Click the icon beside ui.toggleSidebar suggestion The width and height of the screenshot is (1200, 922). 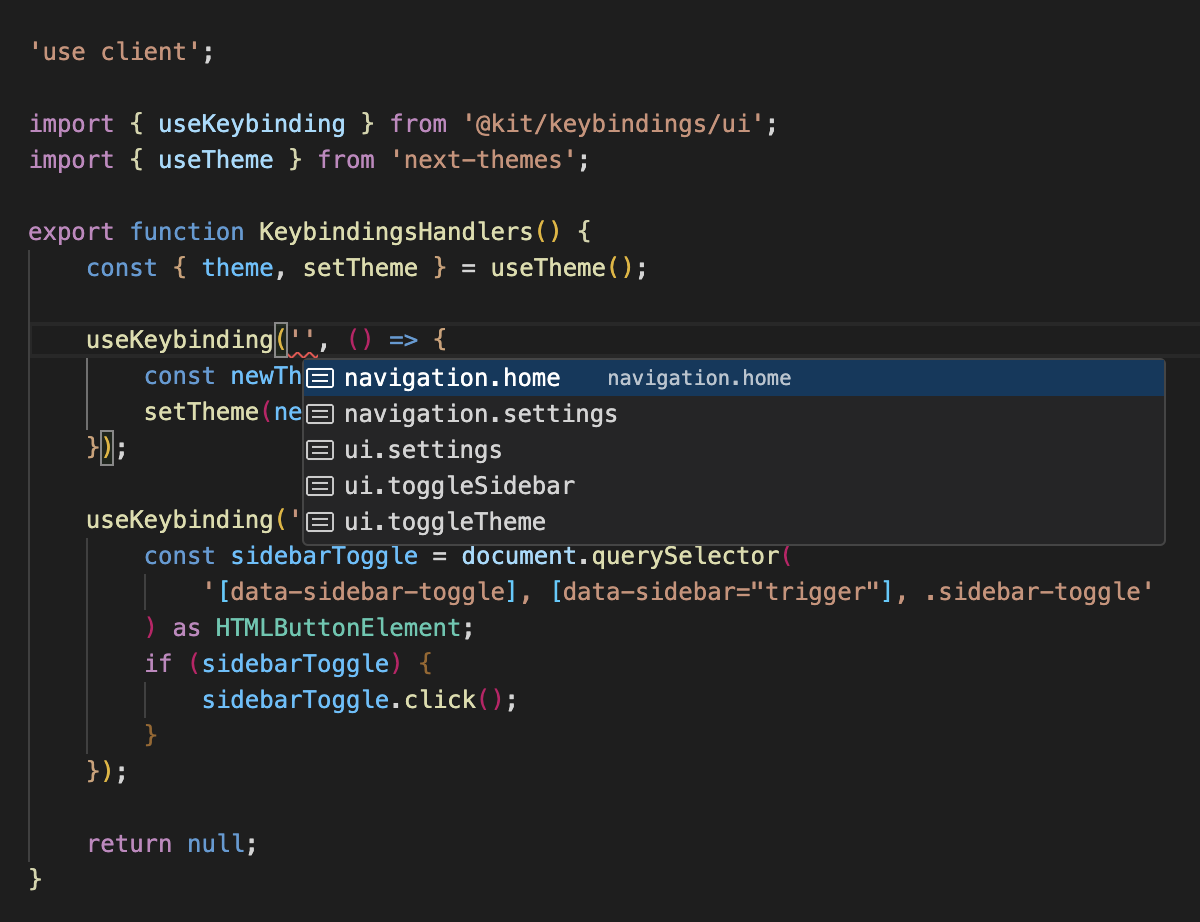point(320,485)
